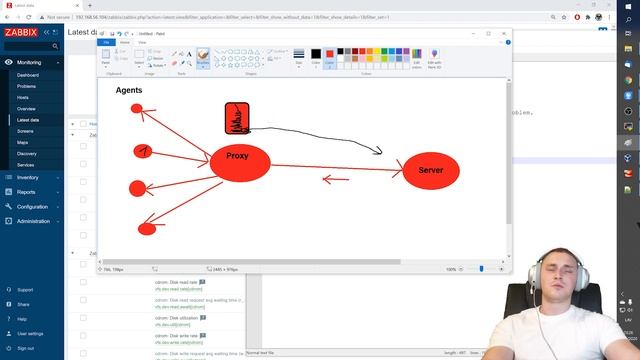
Task: Select the Eraser tool in Paint
Action: [x=174, y=63]
